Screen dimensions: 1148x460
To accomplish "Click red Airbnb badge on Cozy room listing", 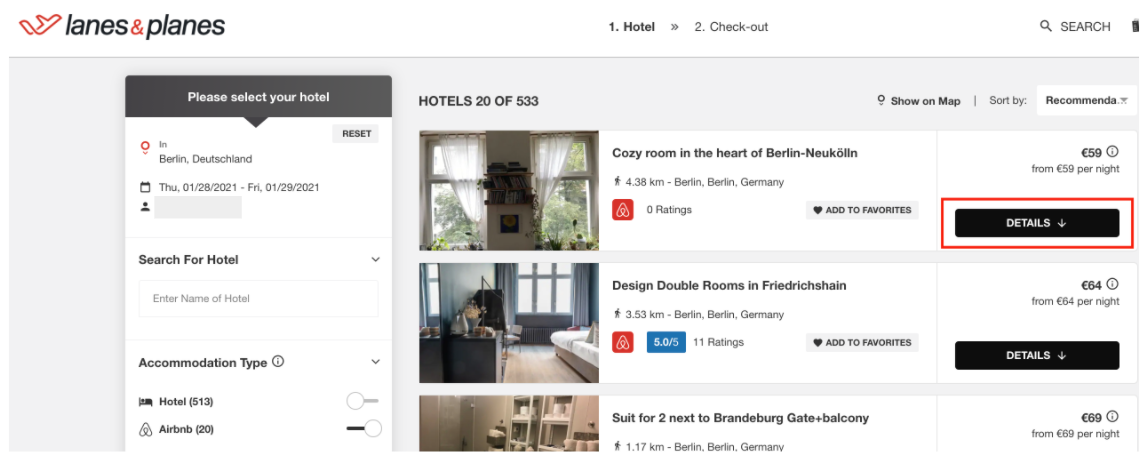I will [x=623, y=209].
